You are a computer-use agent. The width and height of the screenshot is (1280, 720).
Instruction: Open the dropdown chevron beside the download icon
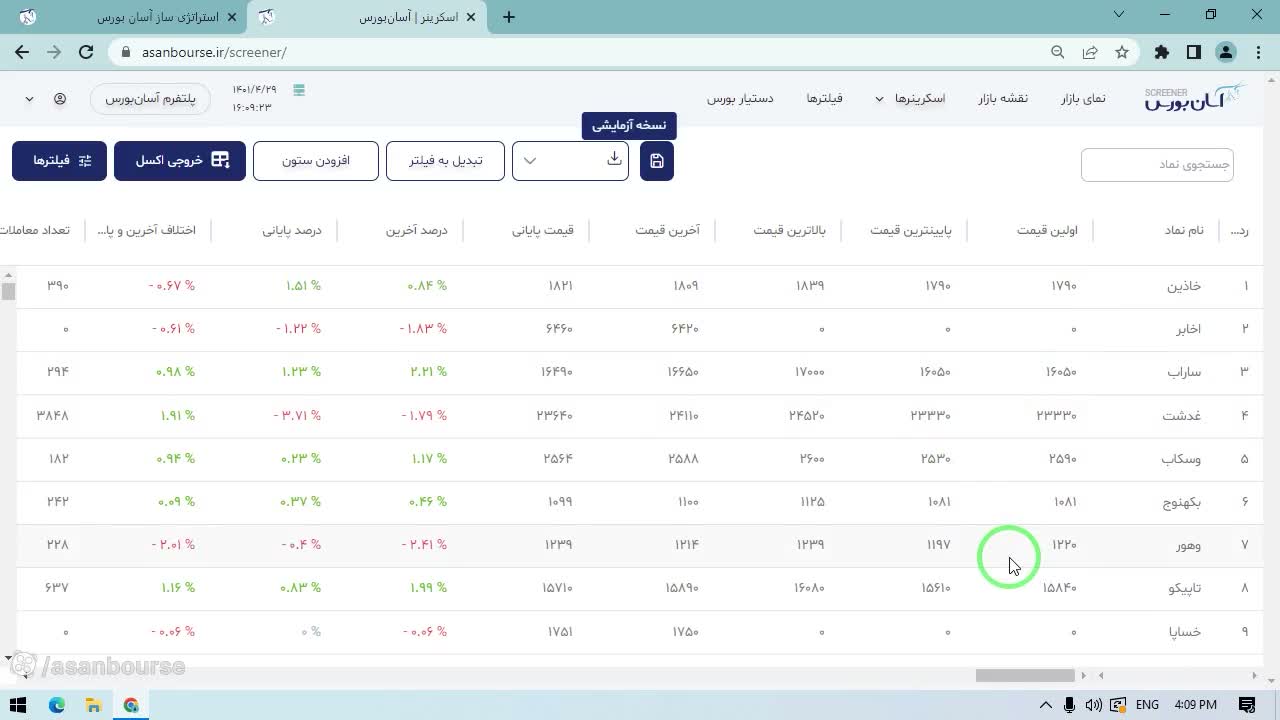coord(530,161)
